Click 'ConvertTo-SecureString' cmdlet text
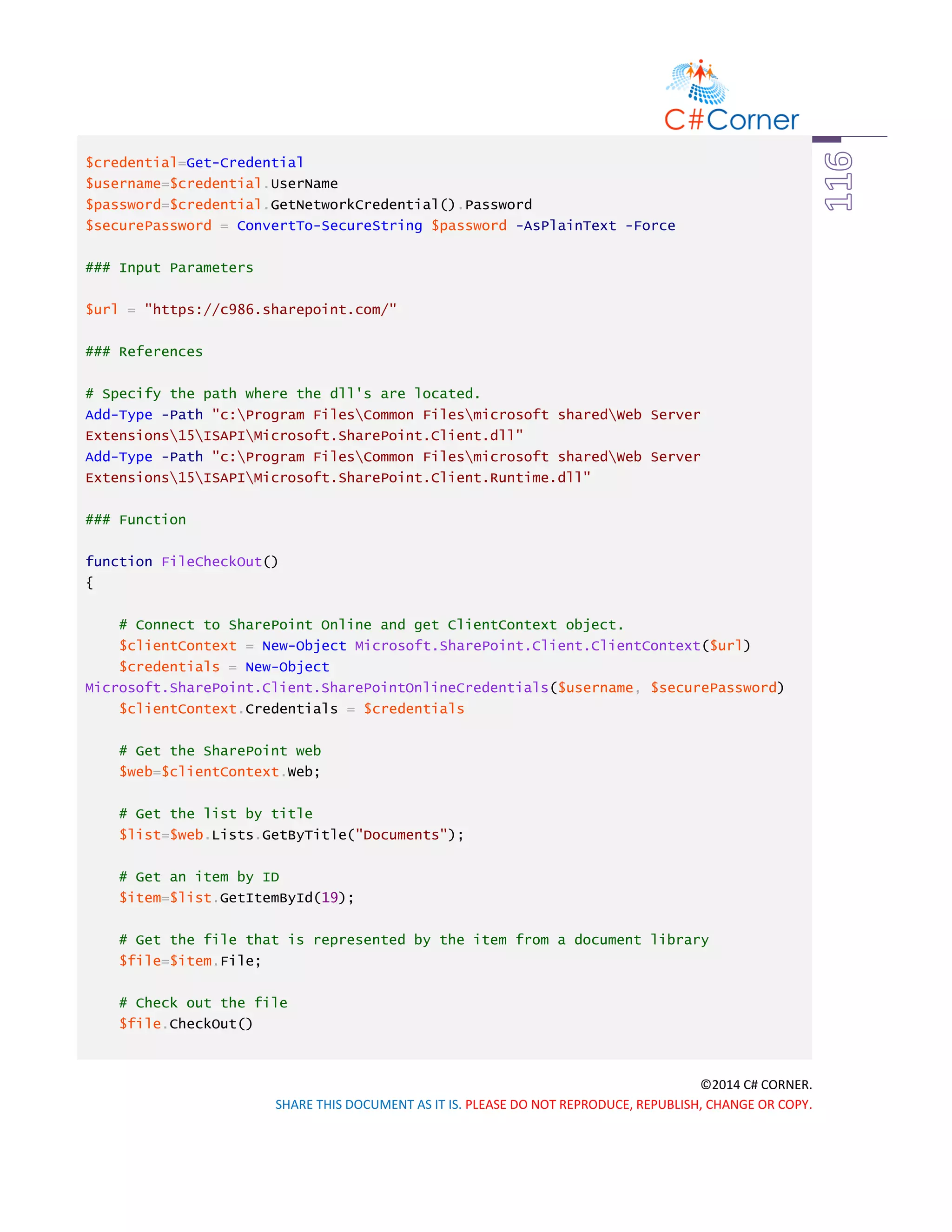 tap(330, 225)
